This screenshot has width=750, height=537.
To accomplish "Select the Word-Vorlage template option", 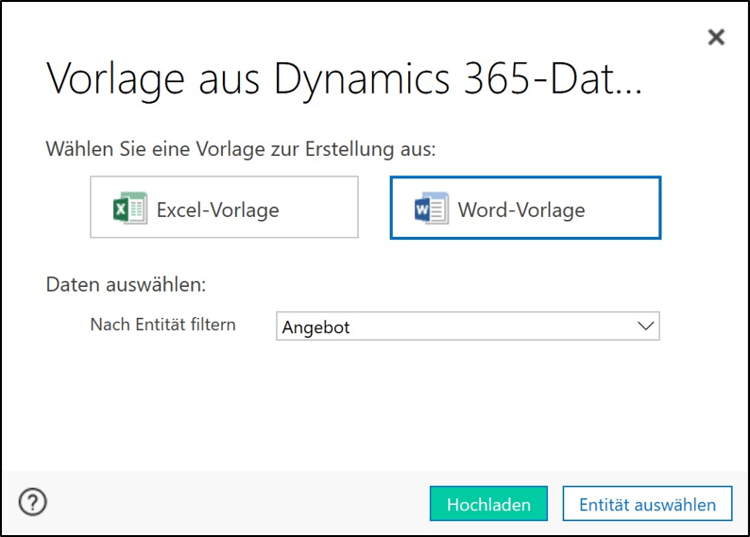I will pyautogui.click(x=525, y=208).
